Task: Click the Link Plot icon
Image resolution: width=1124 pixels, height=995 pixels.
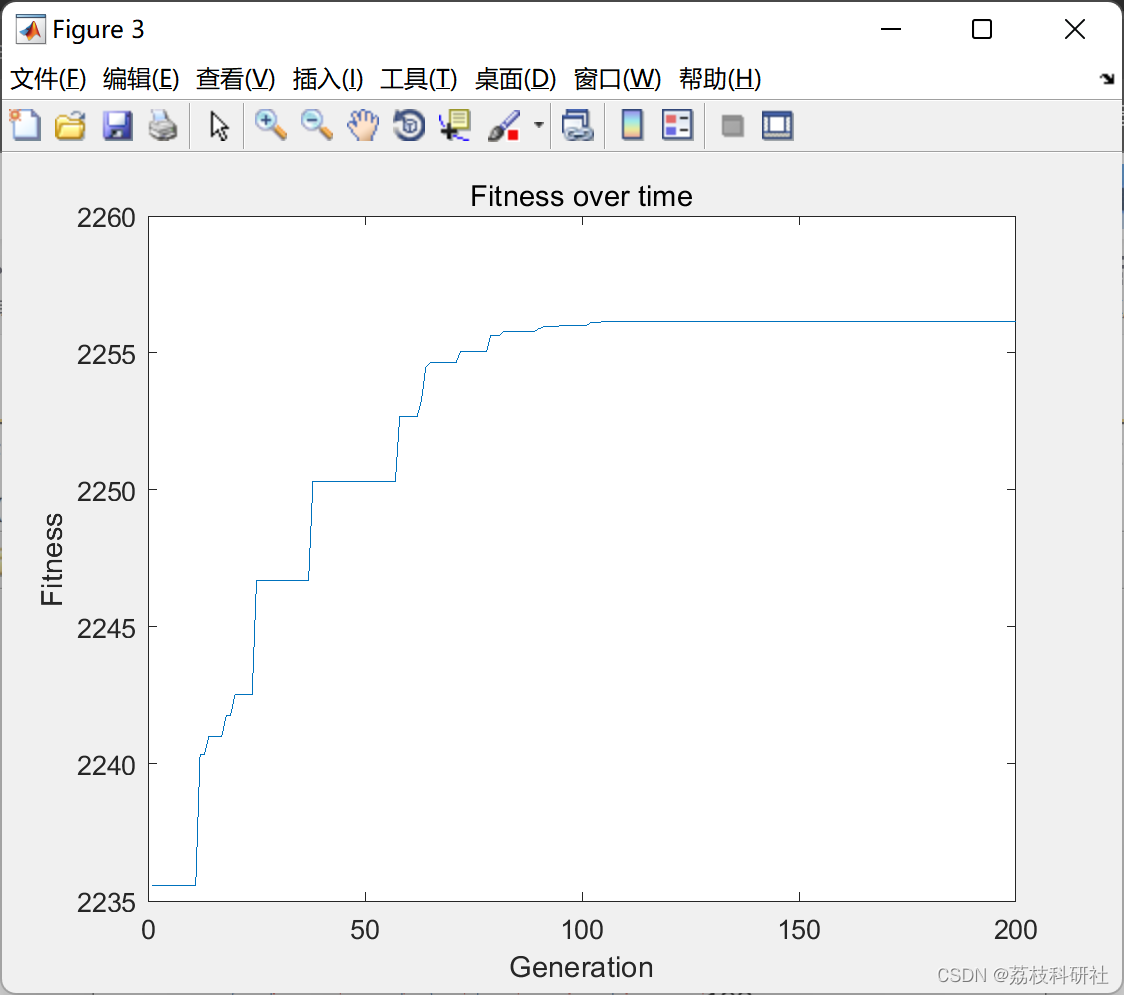Action: pyautogui.click(x=577, y=126)
